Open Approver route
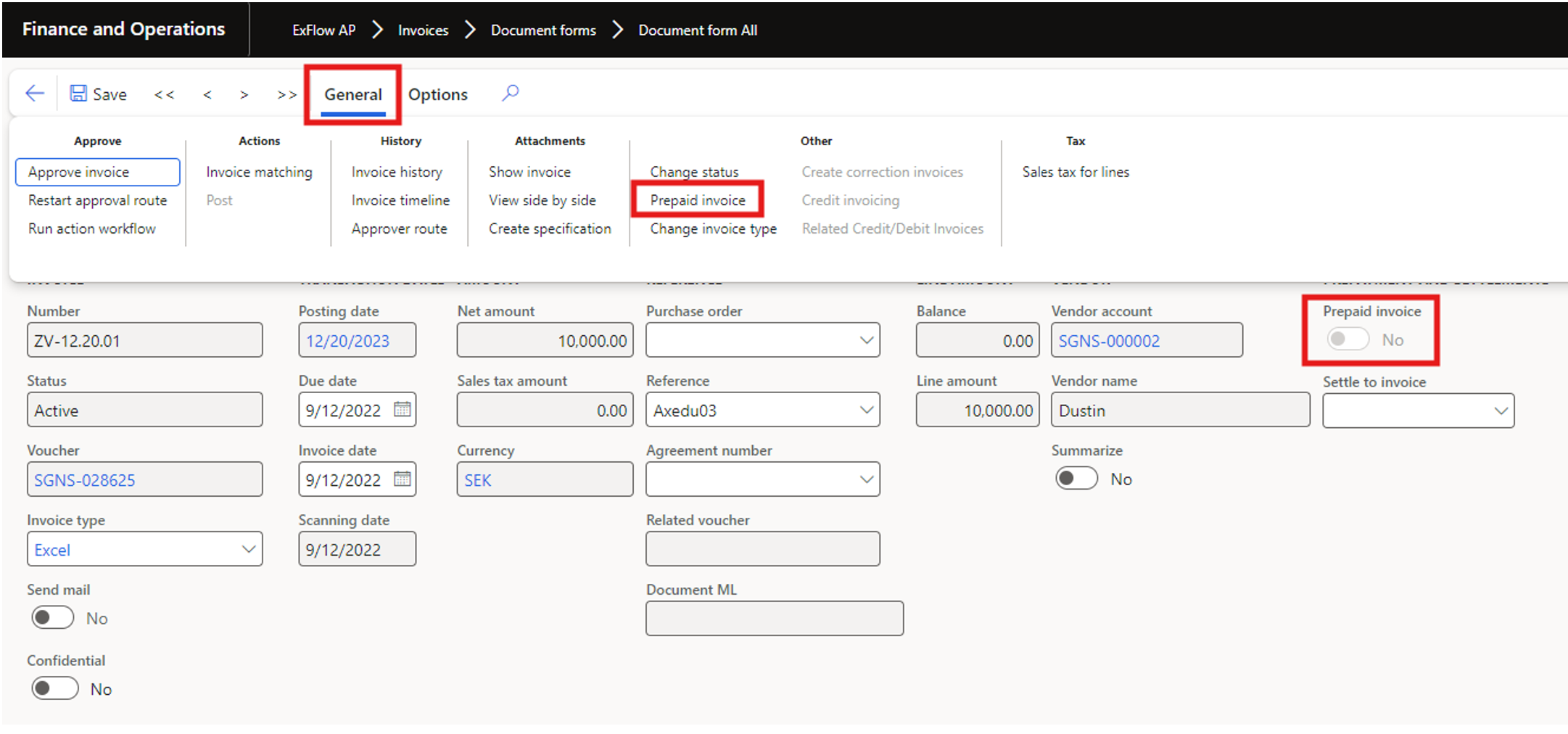The height and width of the screenshot is (734, 1568). 399,228
